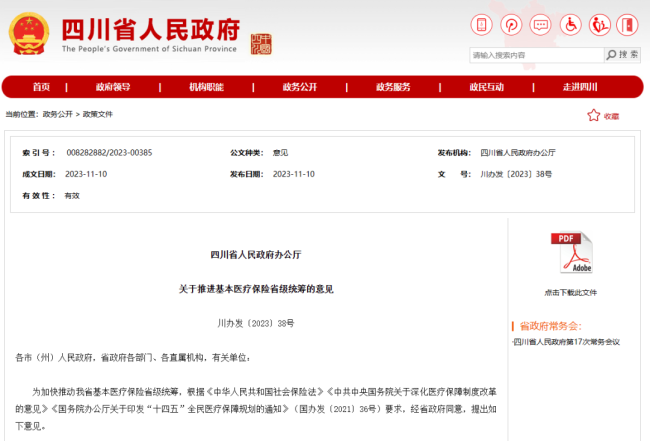Click the 四川省人民政府 site title
The width and height of the screenshot is (650, 441).
pos(151,30)
